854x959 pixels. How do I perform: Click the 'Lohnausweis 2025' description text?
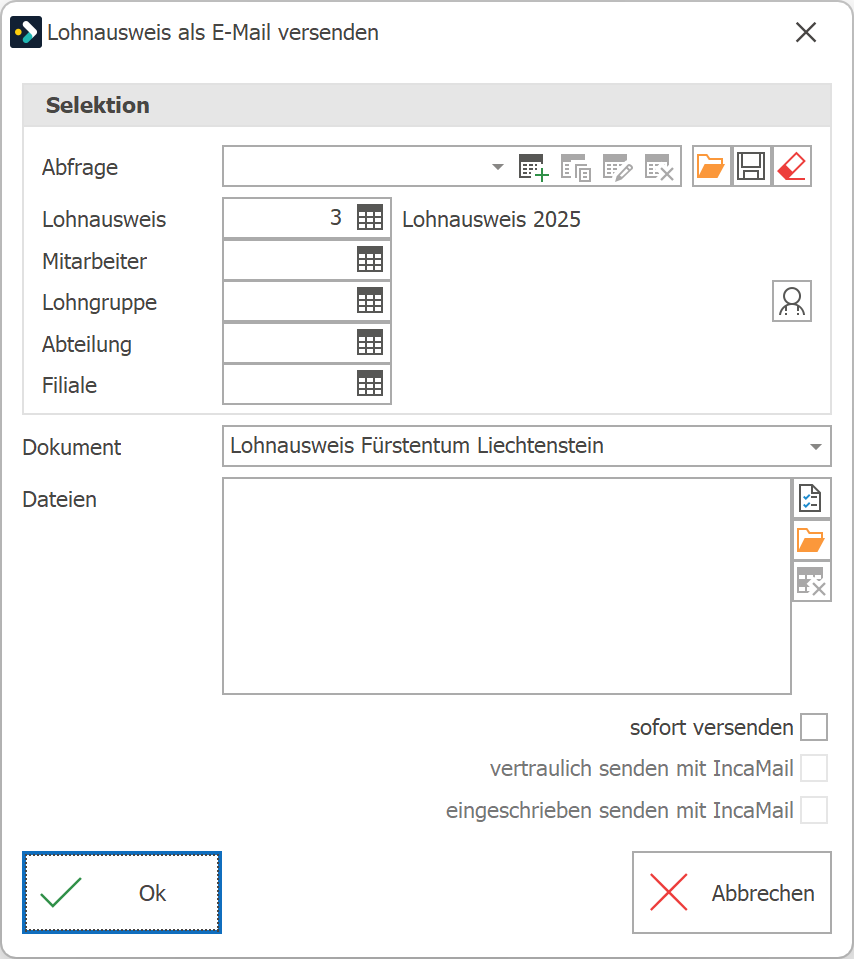point(491,219)
